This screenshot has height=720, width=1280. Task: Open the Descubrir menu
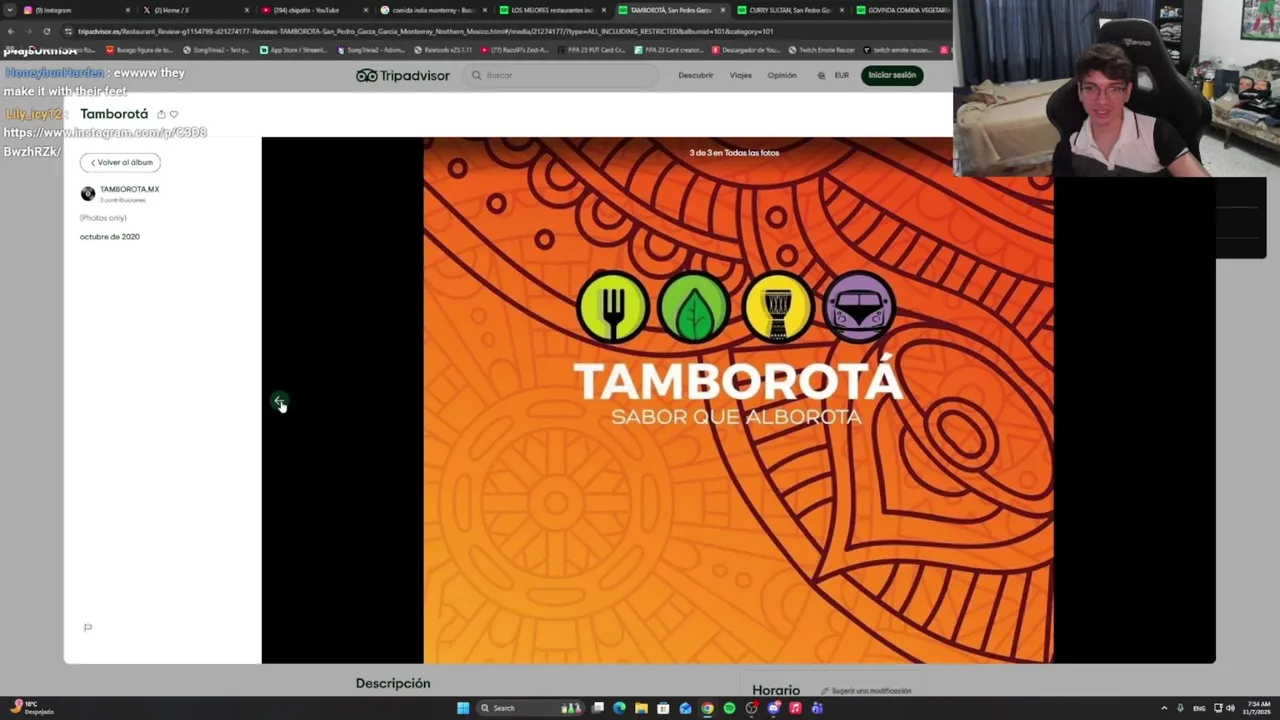coord(696,75)
